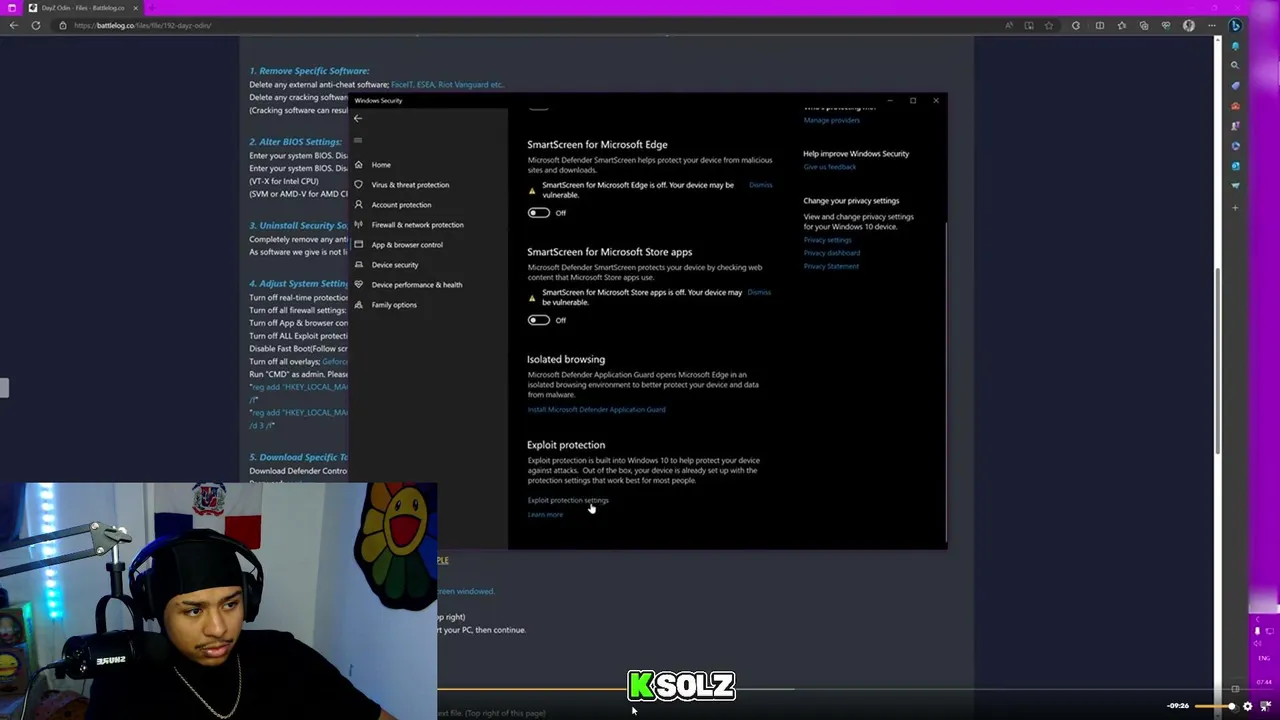Open the video player settings gear
The width and height of the screenshot is (1280, 720).
pos(1247,706)
